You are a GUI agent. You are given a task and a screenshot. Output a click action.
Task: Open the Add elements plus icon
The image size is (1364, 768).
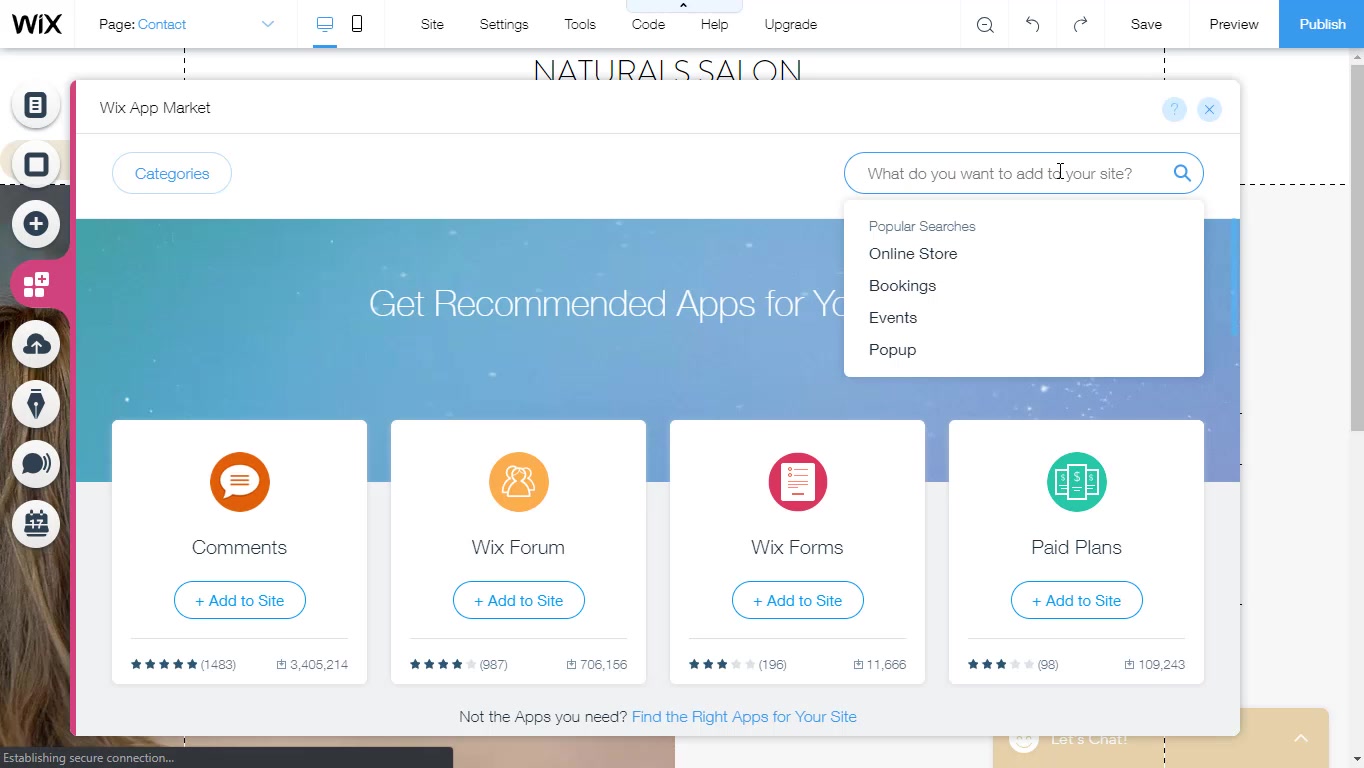36,224
